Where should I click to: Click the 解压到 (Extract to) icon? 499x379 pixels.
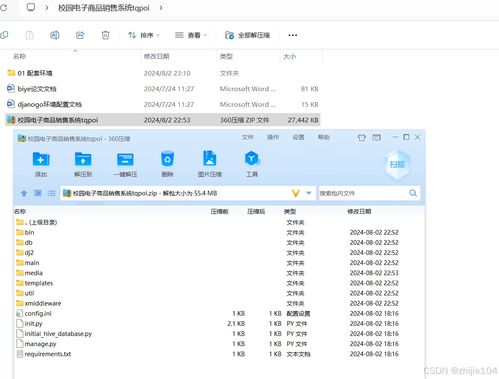click(83, 160)
